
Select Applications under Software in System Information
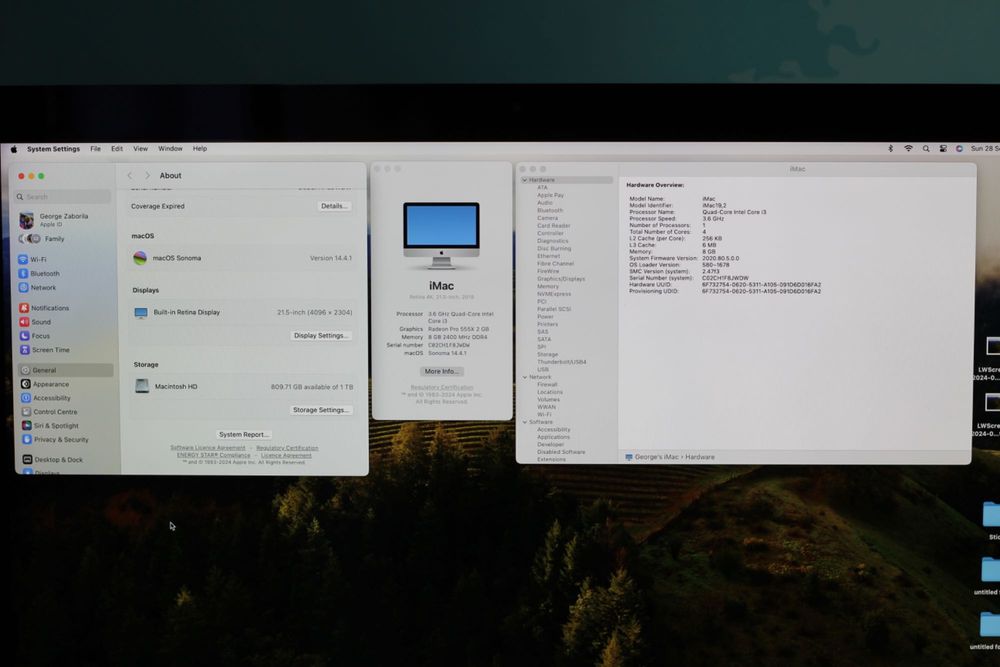pos(553,437)
